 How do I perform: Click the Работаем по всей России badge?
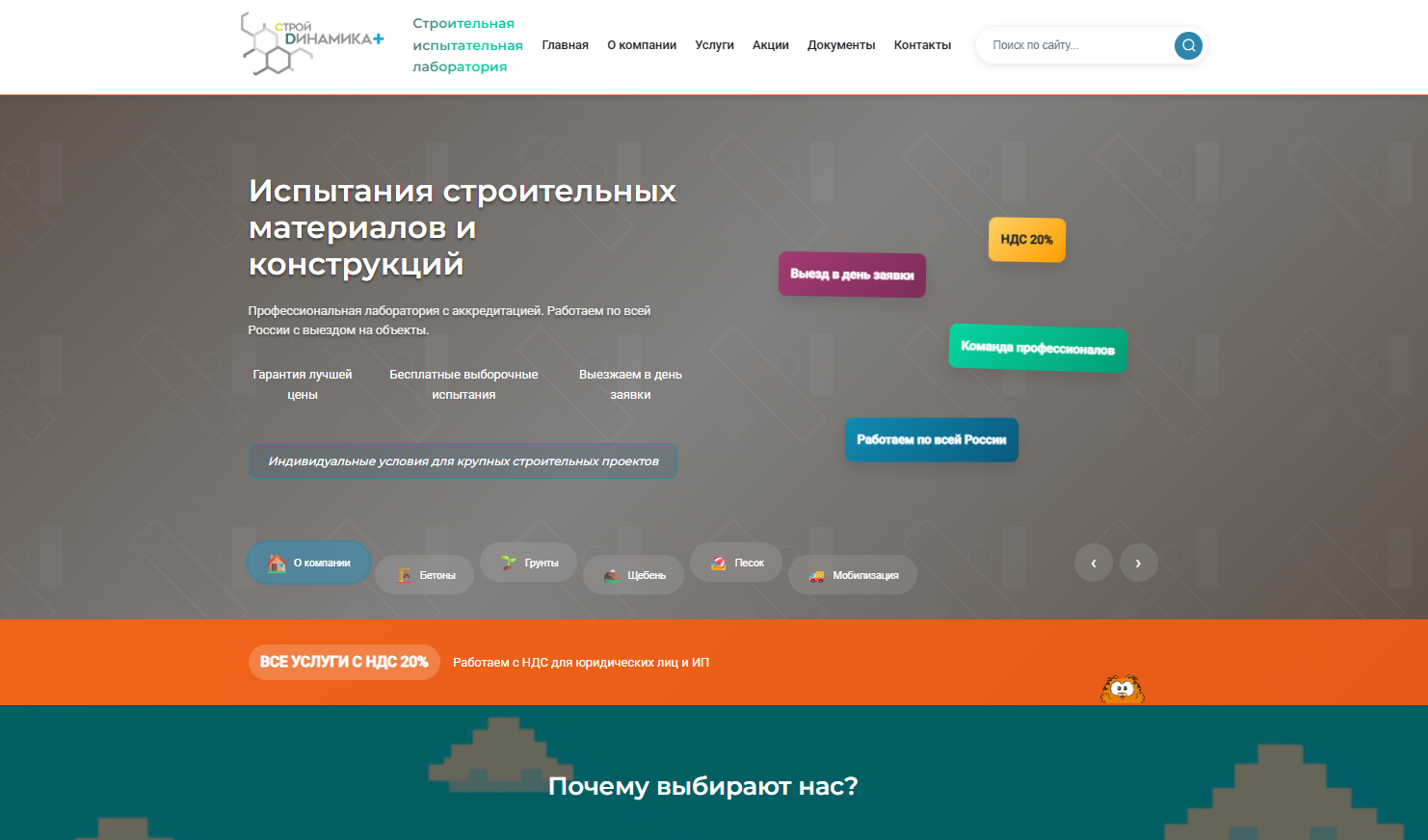tap(931, 439)
